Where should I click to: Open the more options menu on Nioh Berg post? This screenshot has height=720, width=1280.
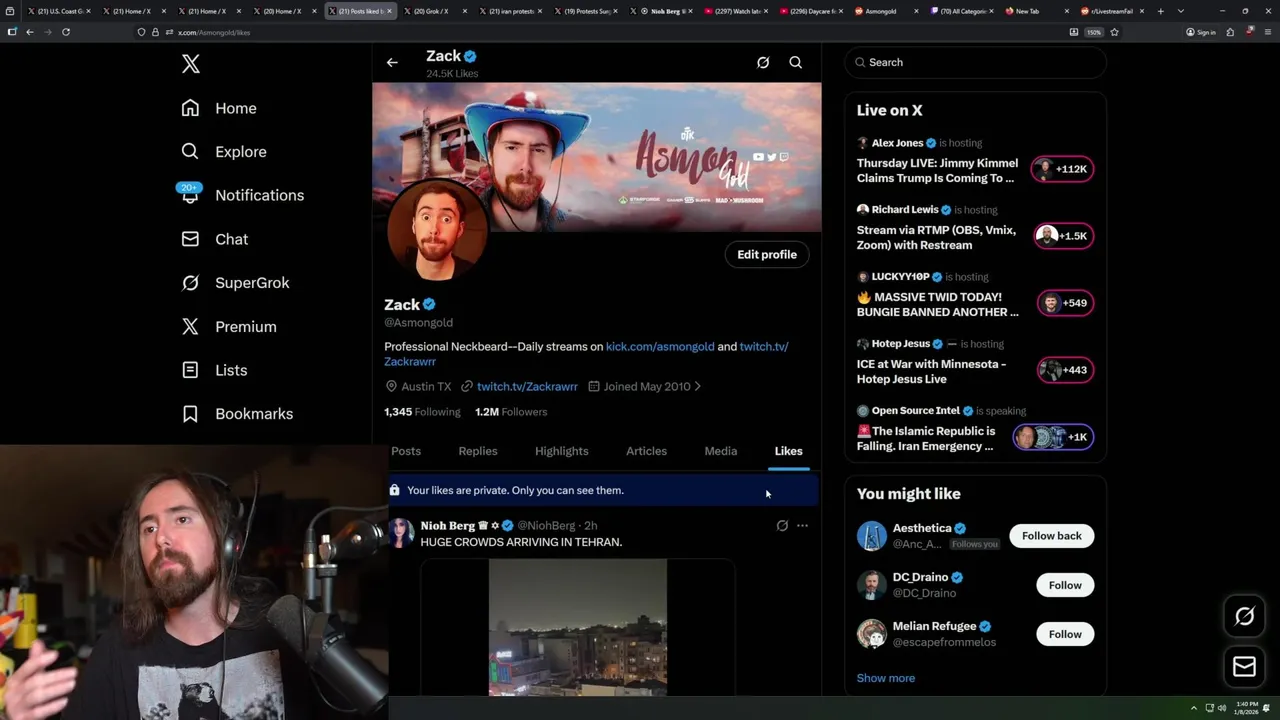[x=802, y=526]
